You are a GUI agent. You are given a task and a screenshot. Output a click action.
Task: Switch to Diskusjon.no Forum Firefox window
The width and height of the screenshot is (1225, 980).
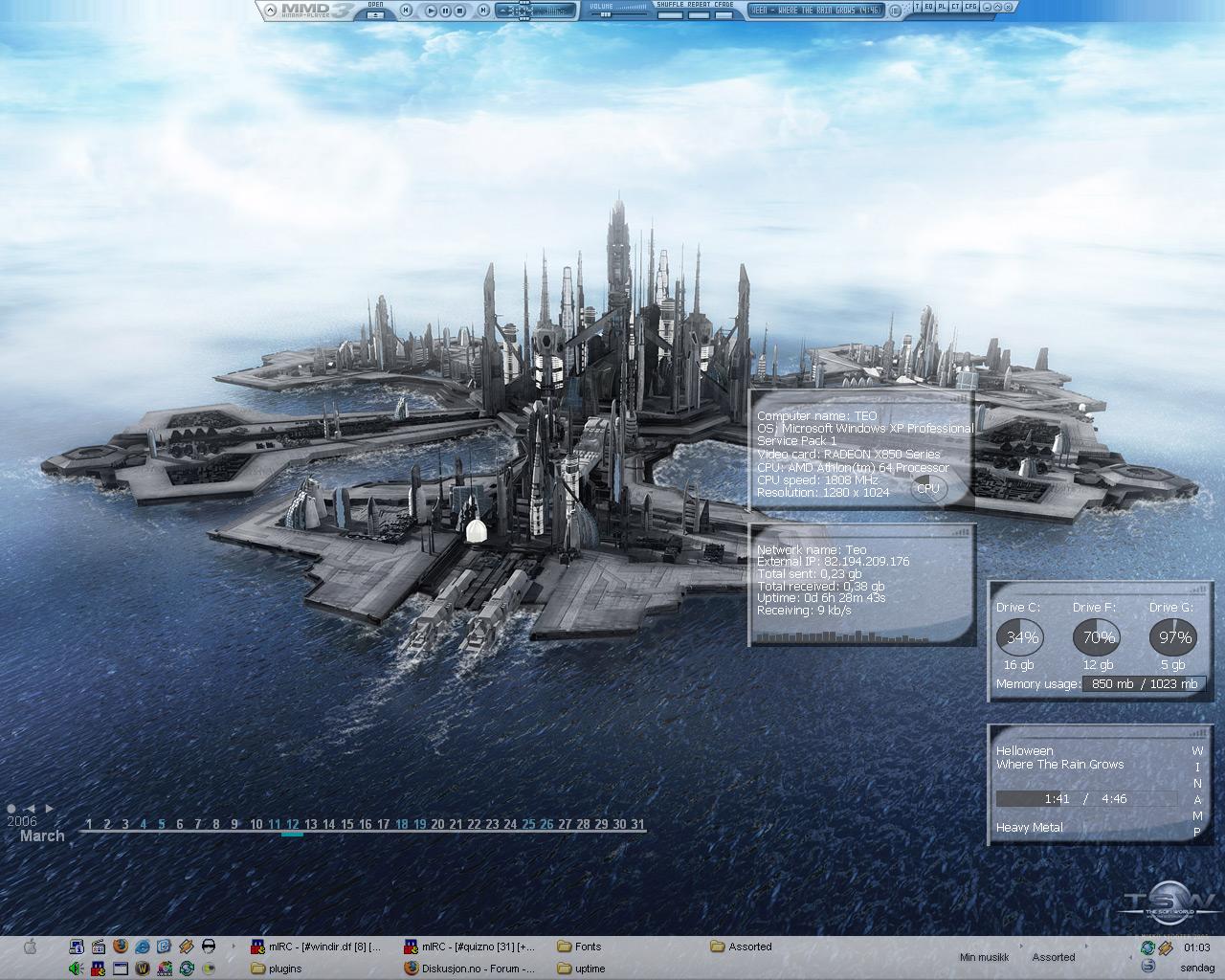[x=471, y=969]
